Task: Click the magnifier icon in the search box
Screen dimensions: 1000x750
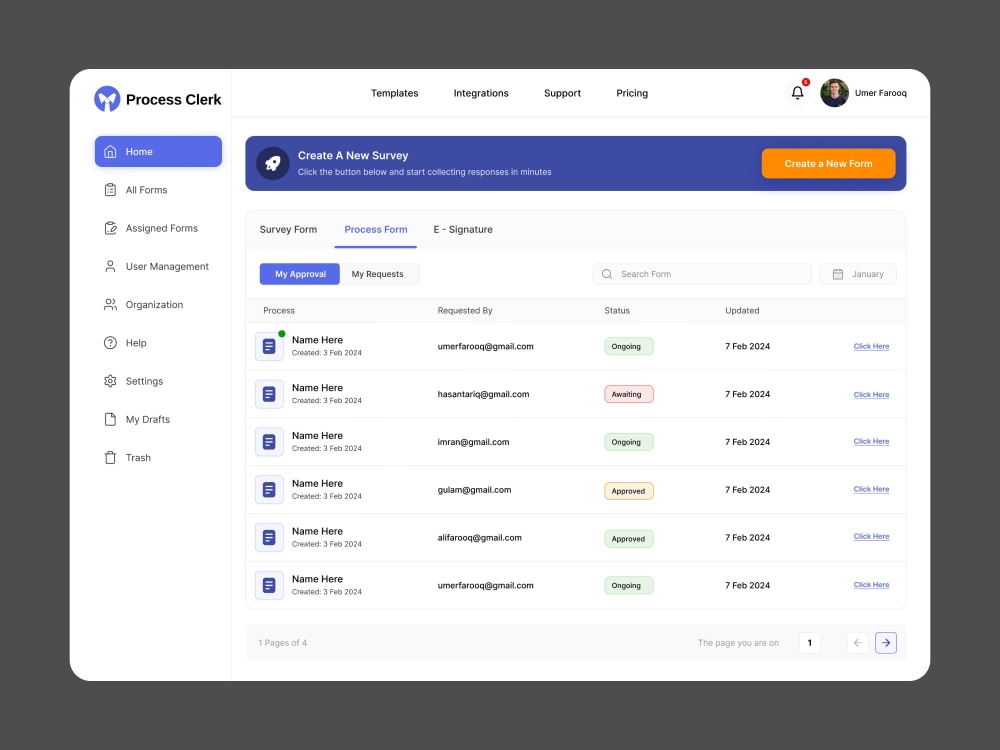Action: (x=607, y=274)
